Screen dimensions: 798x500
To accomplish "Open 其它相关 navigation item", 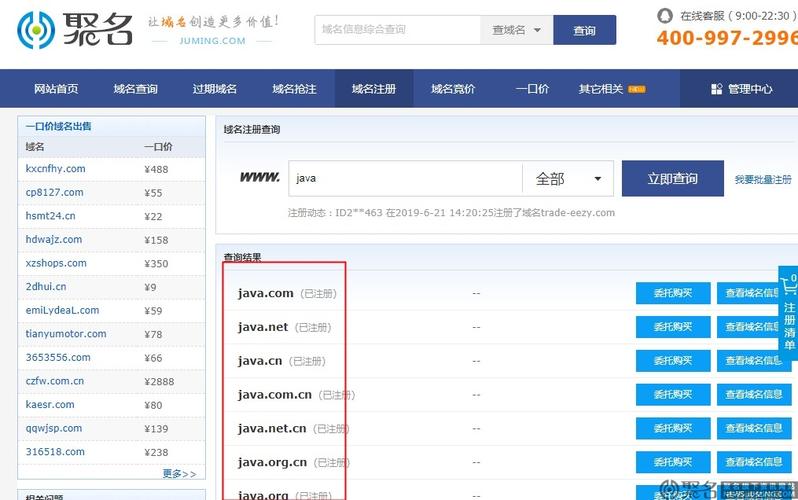I will click(x=601, y=89).
